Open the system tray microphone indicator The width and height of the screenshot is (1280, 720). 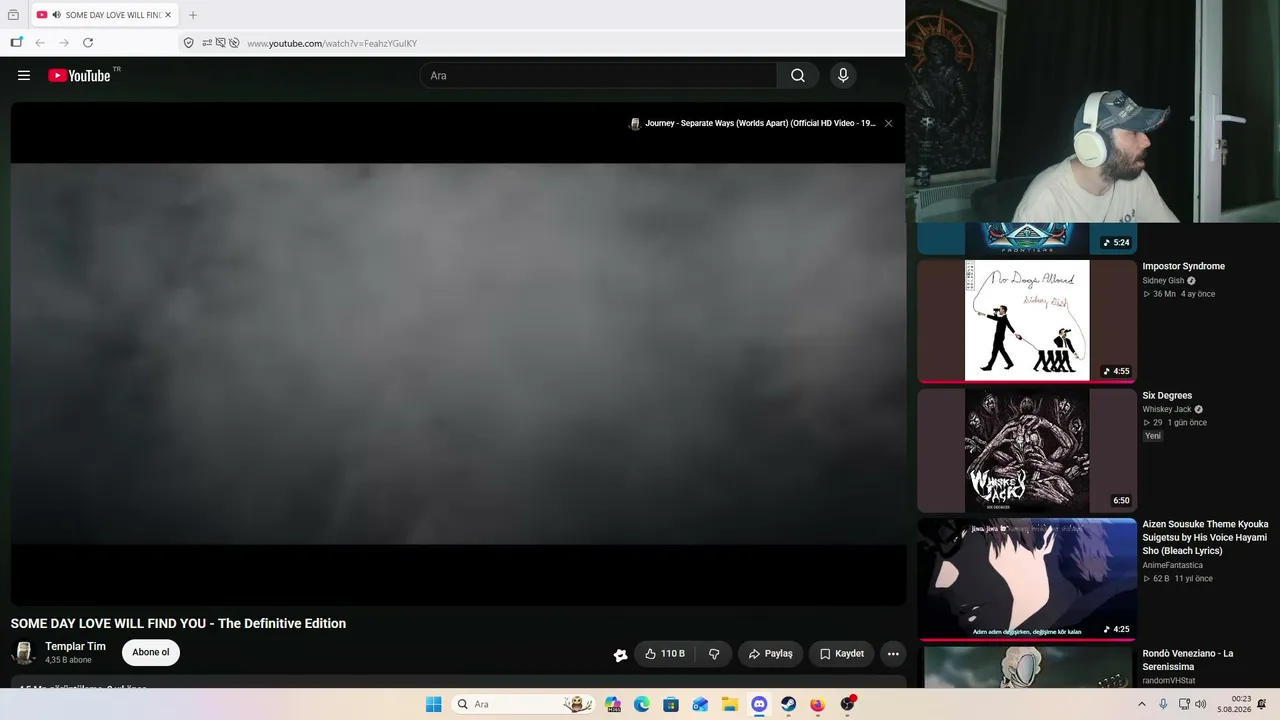(1163, 704)
